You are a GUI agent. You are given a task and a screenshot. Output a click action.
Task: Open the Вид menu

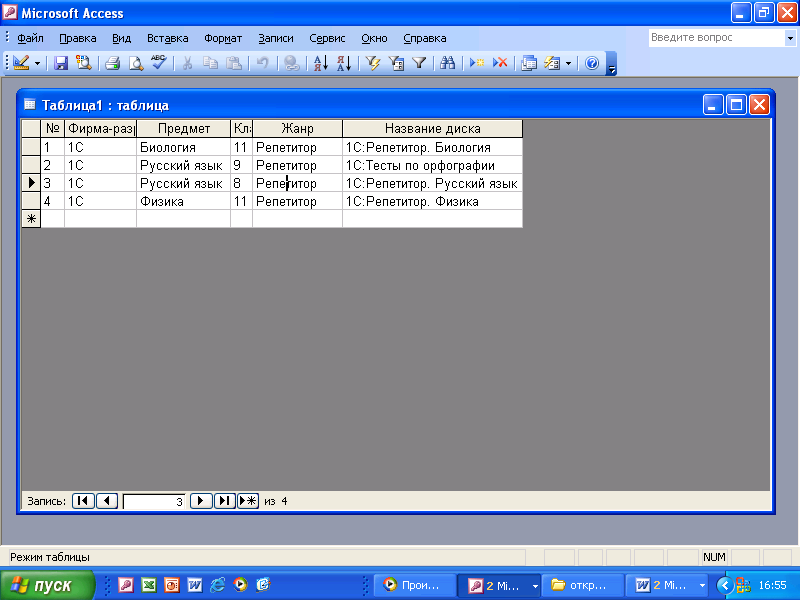click(x=121, y=38)
